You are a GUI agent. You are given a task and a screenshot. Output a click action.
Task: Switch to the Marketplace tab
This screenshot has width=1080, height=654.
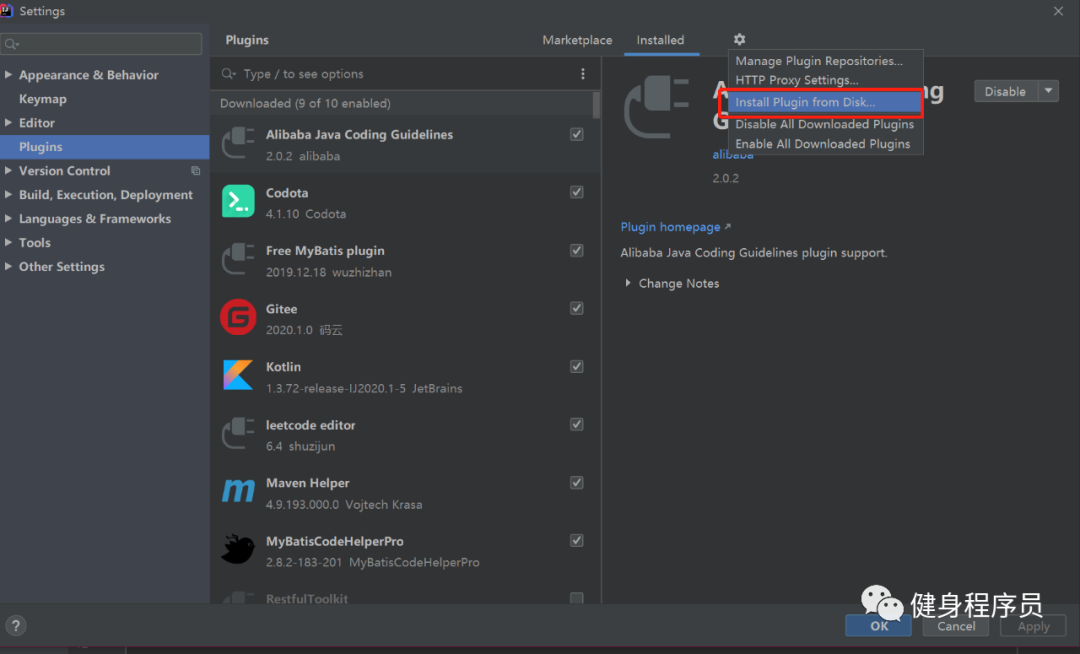(577, 40)
